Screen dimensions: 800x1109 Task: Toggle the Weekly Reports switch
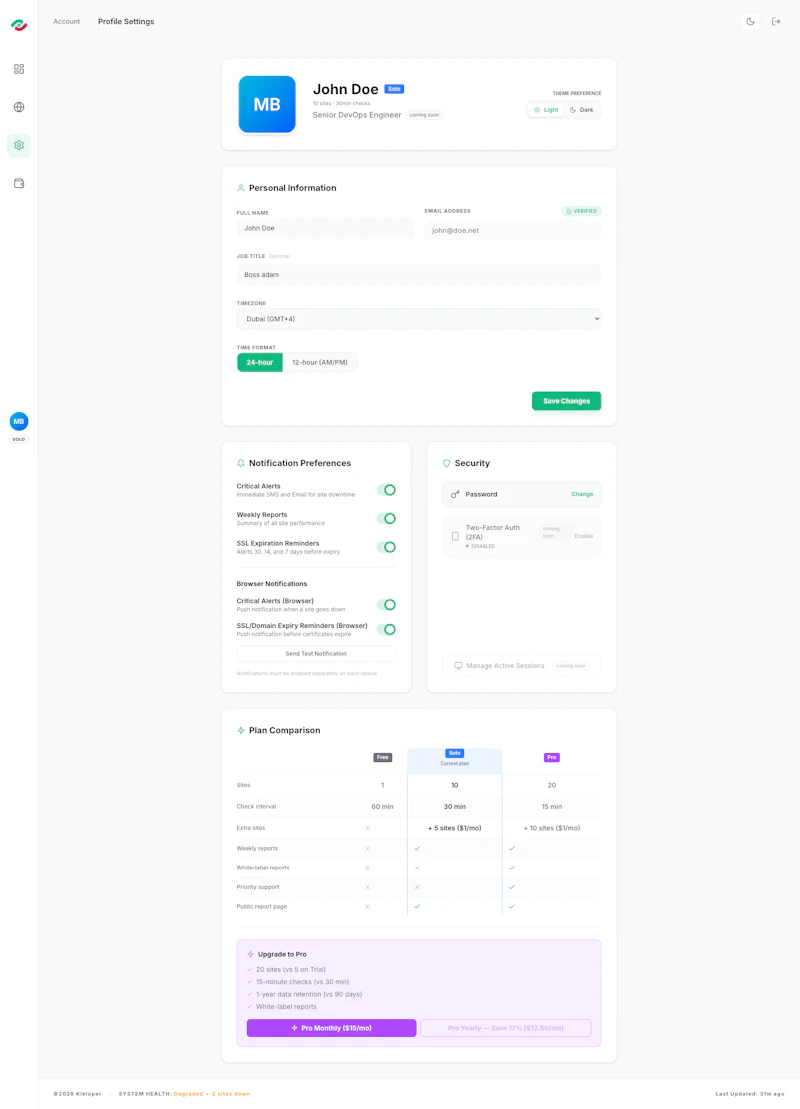[x=386, y=518]
